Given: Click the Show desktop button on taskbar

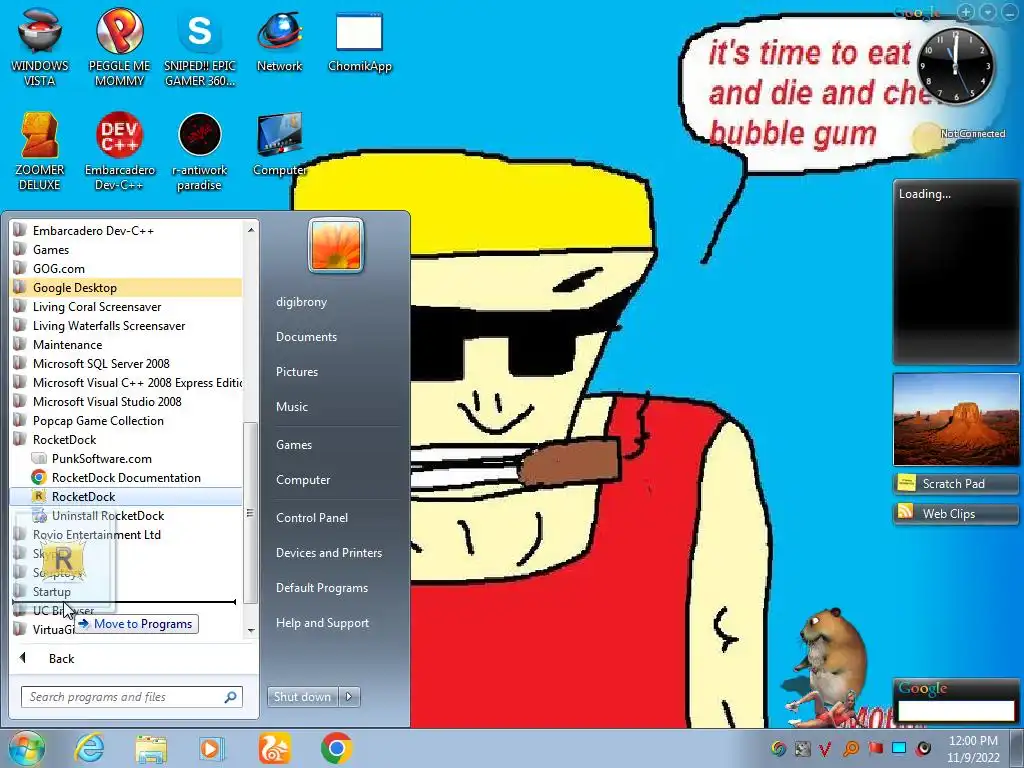Looking at the screenshot, I should (1017, 749).
